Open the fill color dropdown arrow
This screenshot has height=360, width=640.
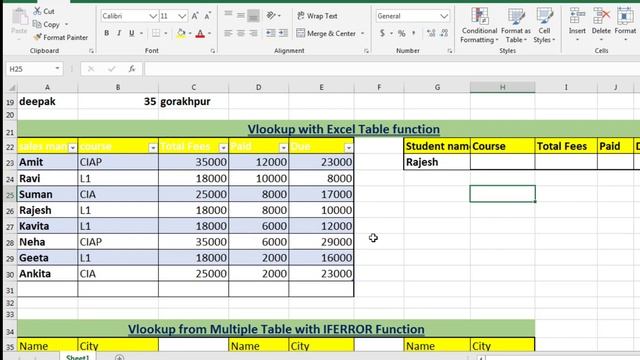tap(190, 33)
